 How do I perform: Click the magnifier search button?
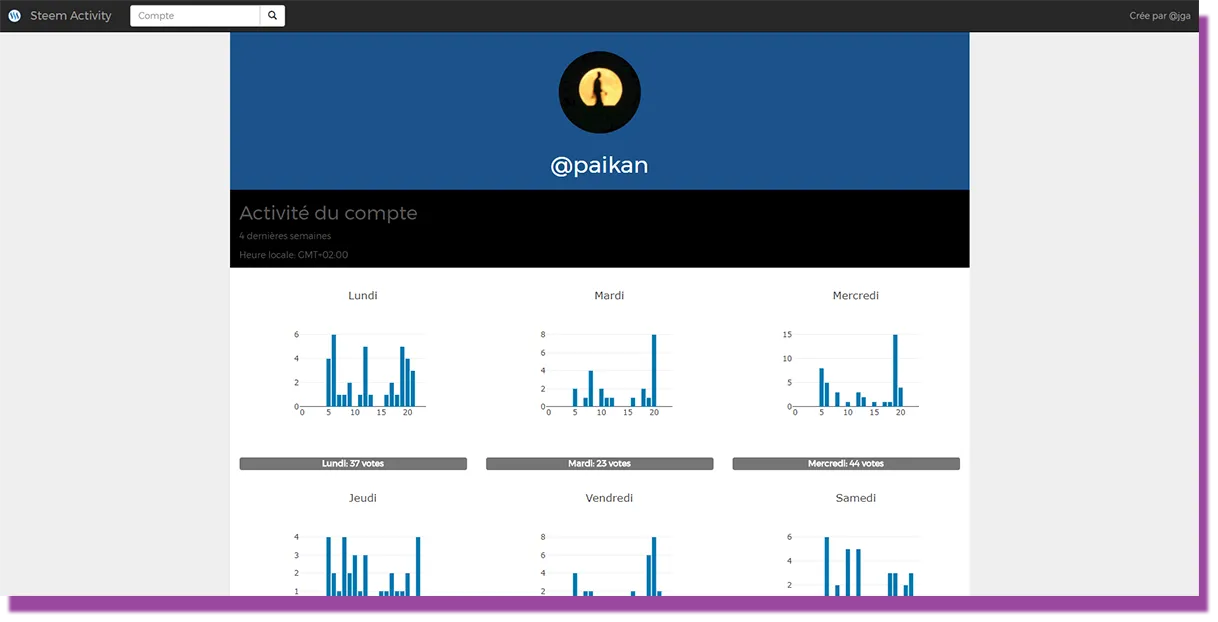click(273, 16)
